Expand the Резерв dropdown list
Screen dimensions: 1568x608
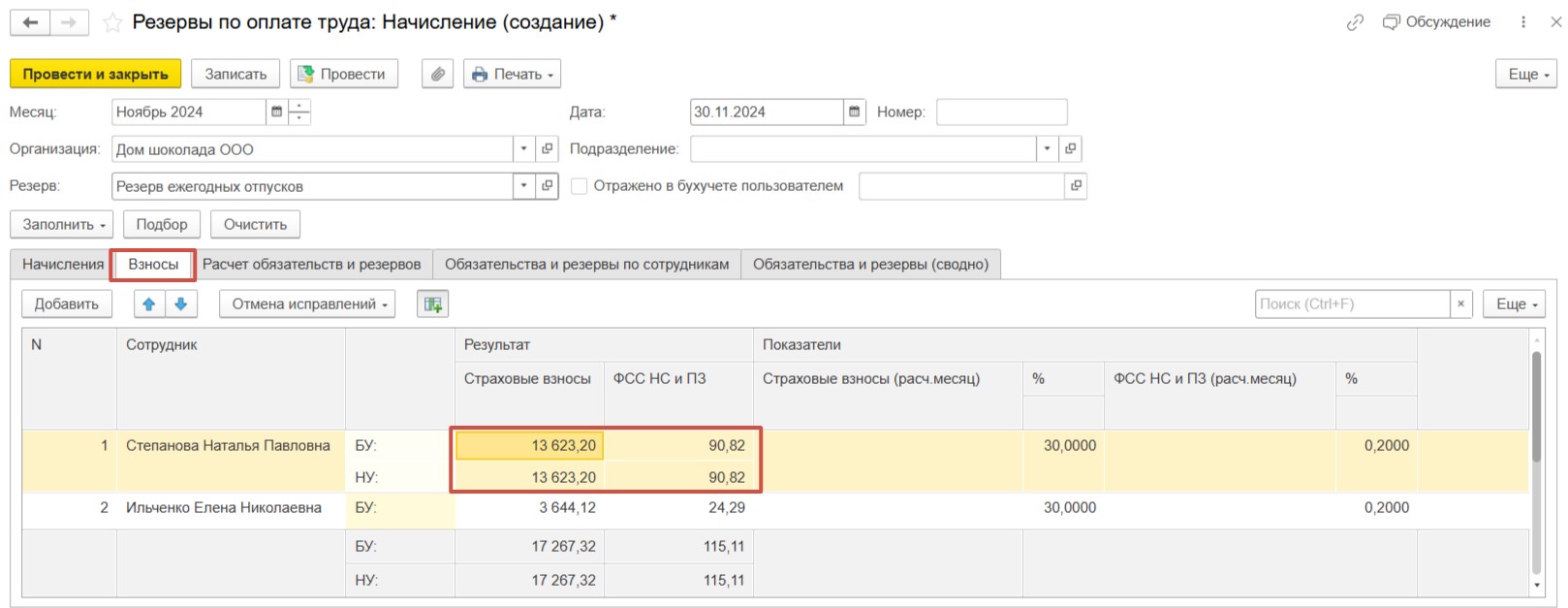pos(523,185)
